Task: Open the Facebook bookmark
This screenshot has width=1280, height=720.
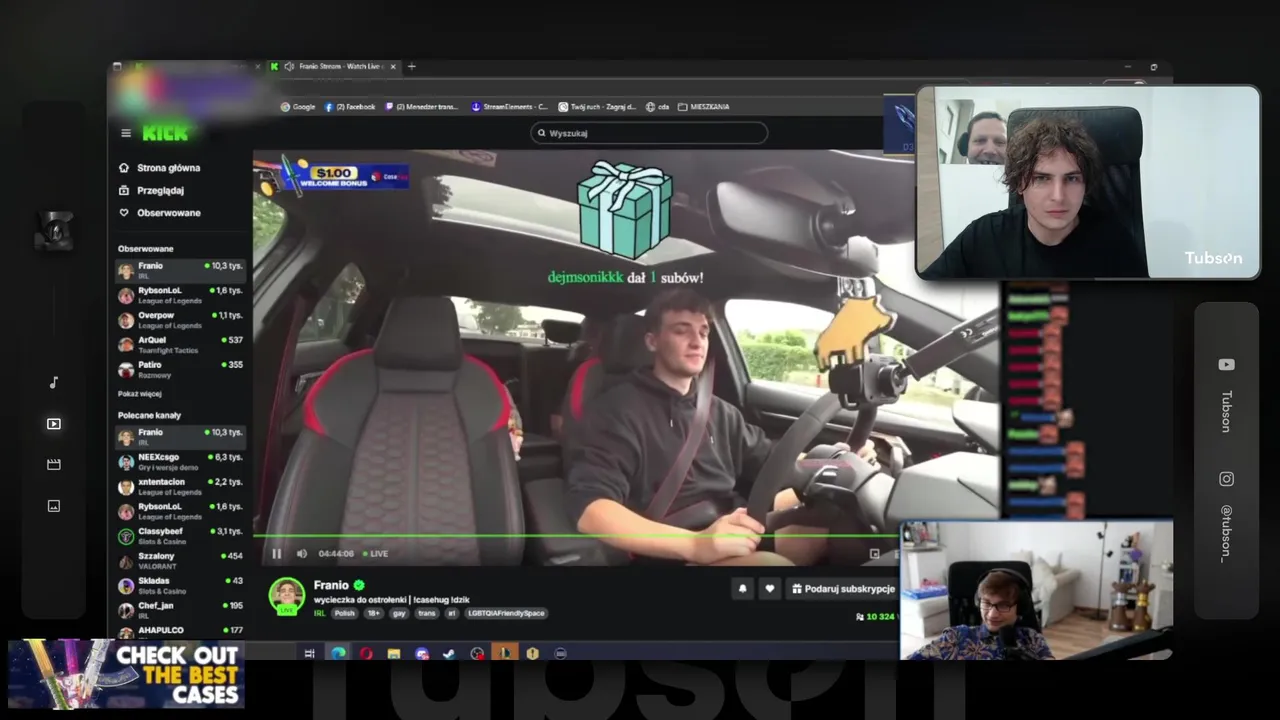Action: [350, 107]
